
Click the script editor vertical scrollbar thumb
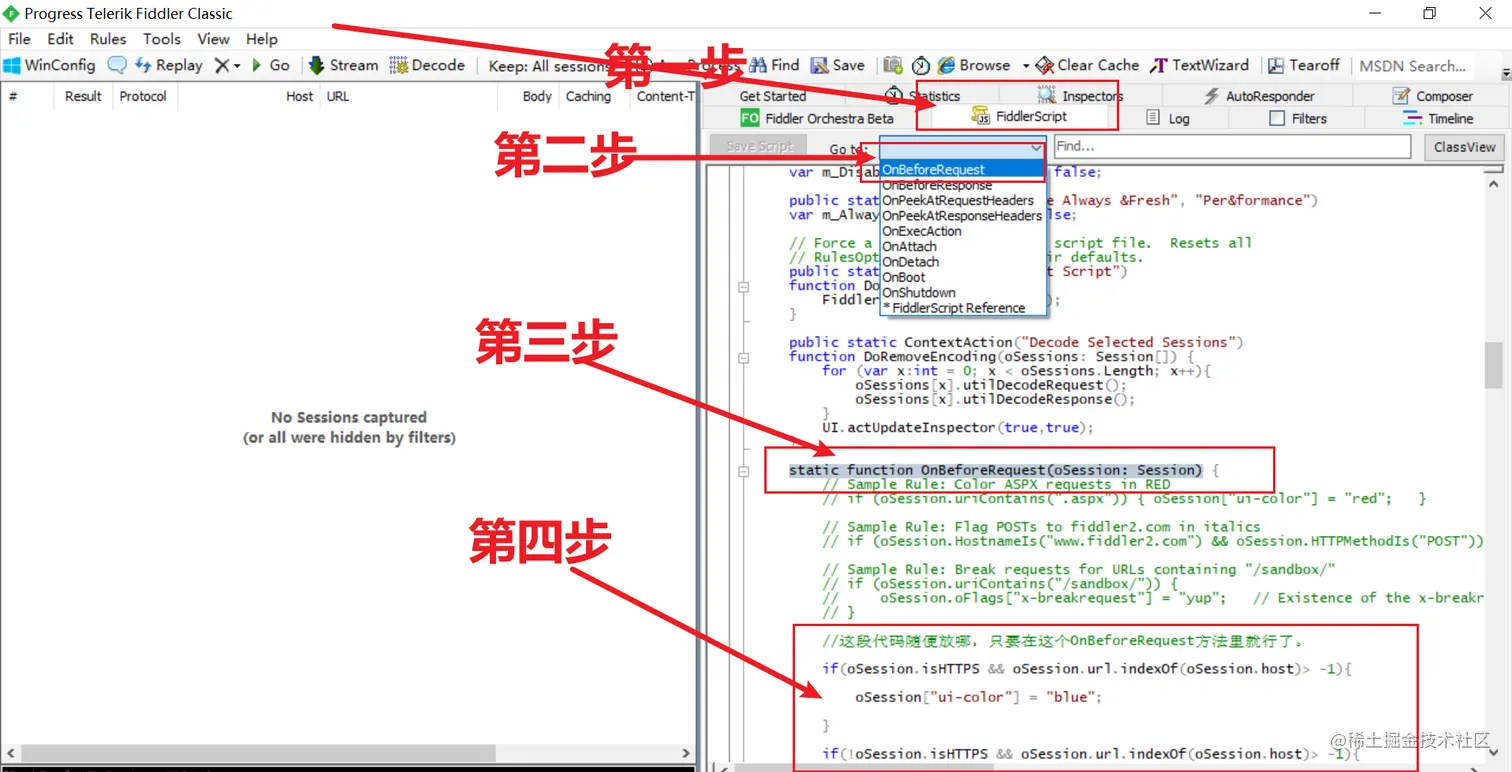1493,365
